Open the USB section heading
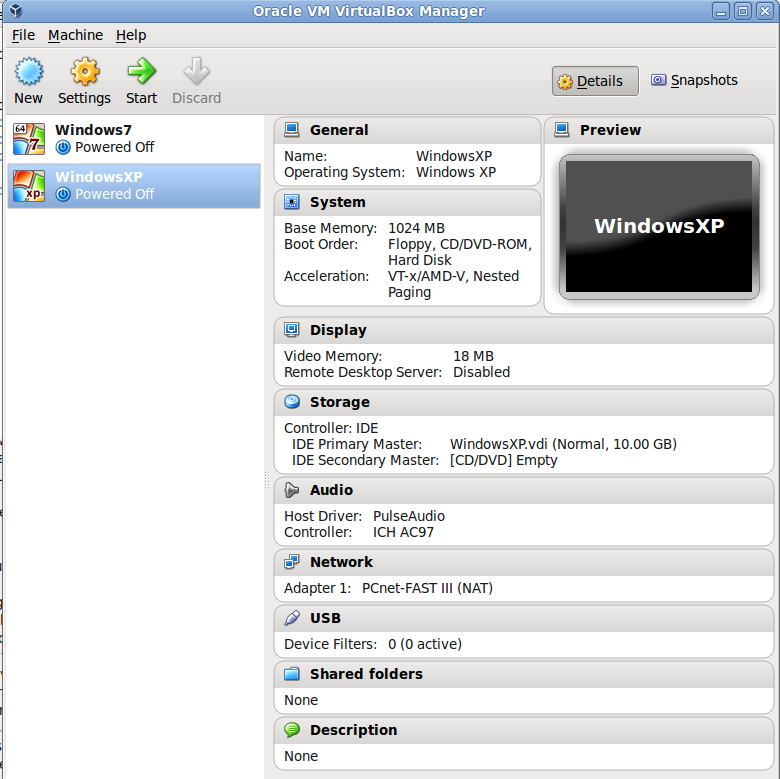The width and height of the screenshot is (780, 779). coord(325,618)
